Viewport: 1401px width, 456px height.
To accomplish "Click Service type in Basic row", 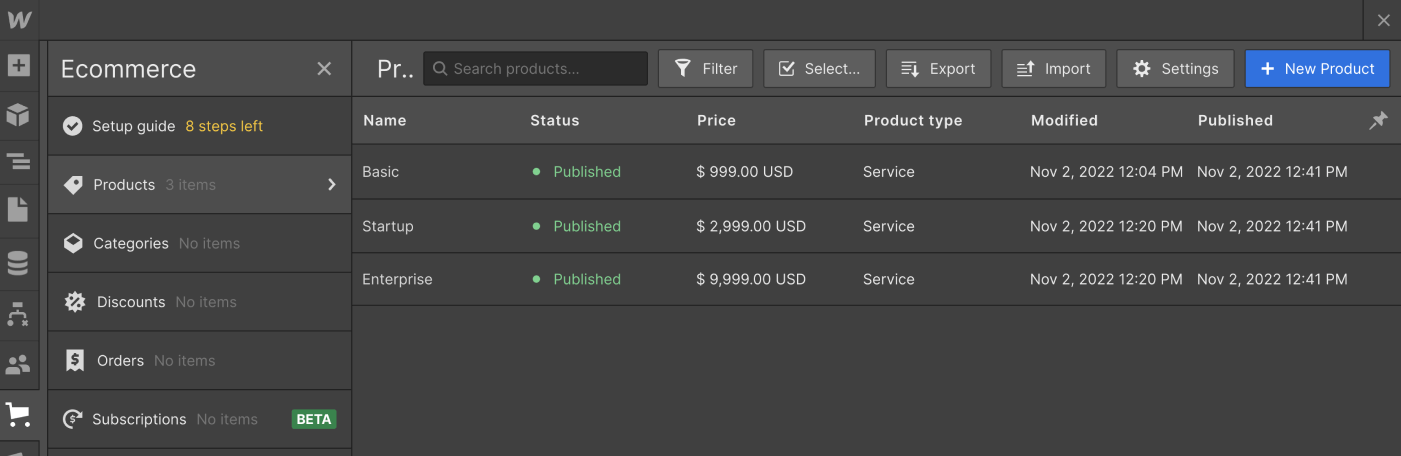I will pos(889,172).
